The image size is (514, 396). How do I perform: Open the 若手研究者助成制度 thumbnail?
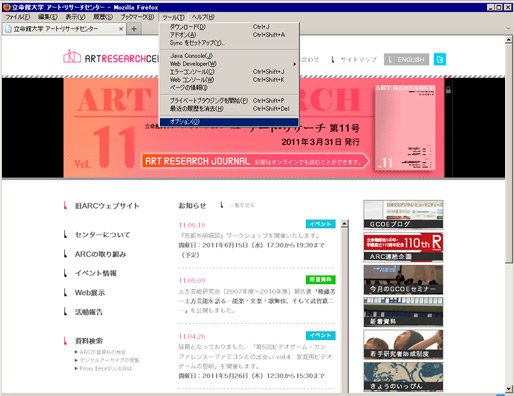point(403,344)
